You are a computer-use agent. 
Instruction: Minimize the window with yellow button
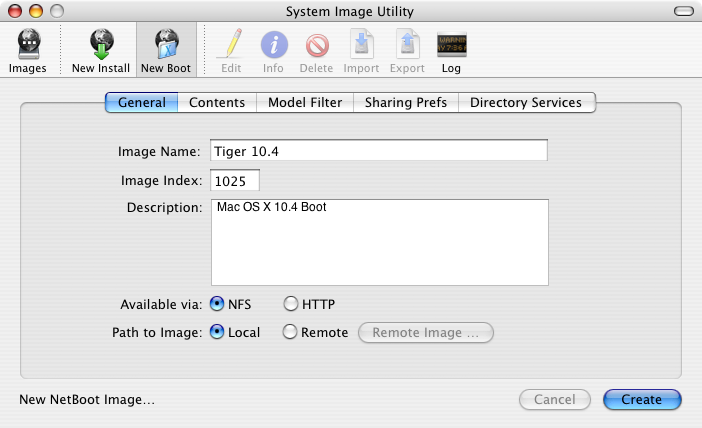pyautogui.click(x=36, y=11)
